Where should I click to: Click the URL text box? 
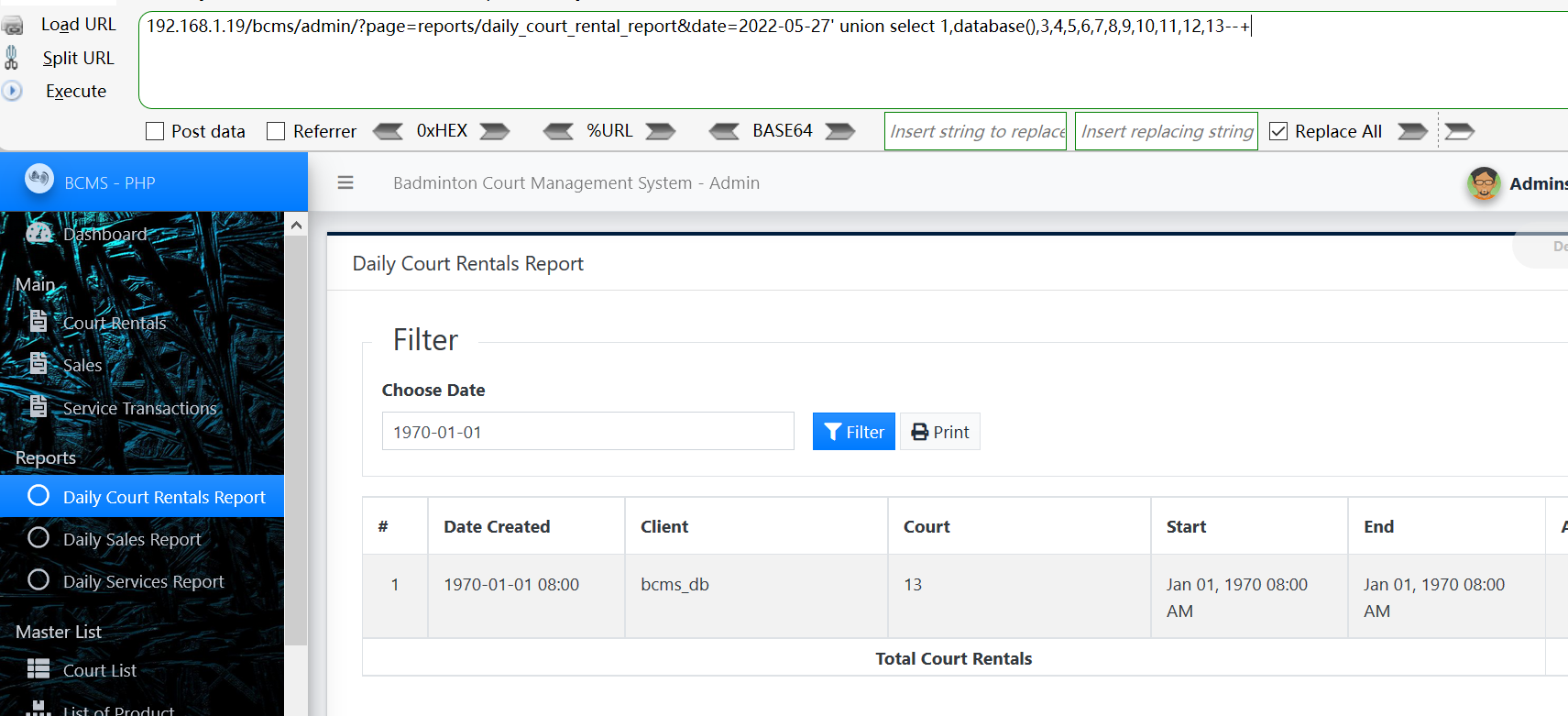(853, 60)
